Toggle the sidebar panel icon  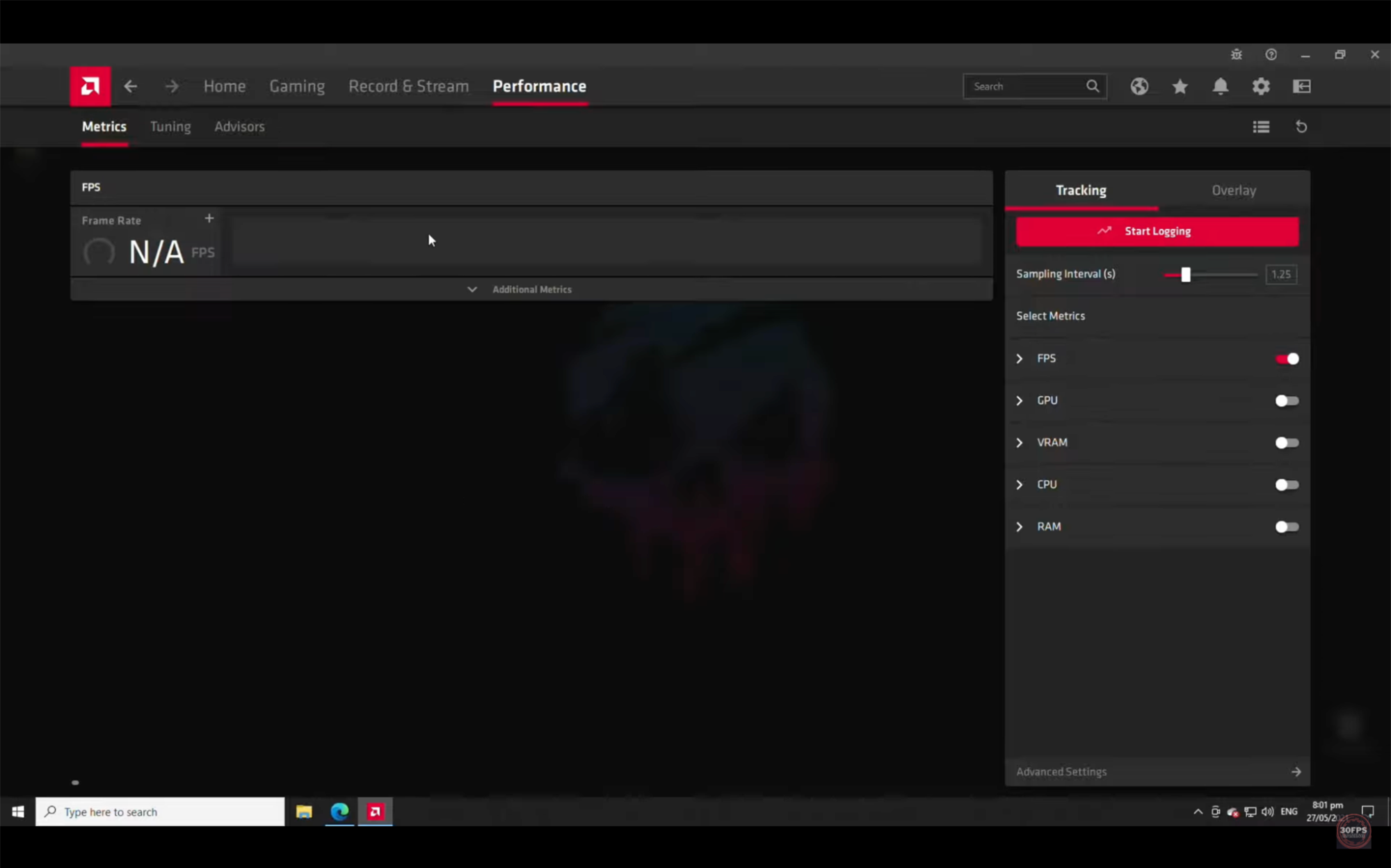point(1302,86)
